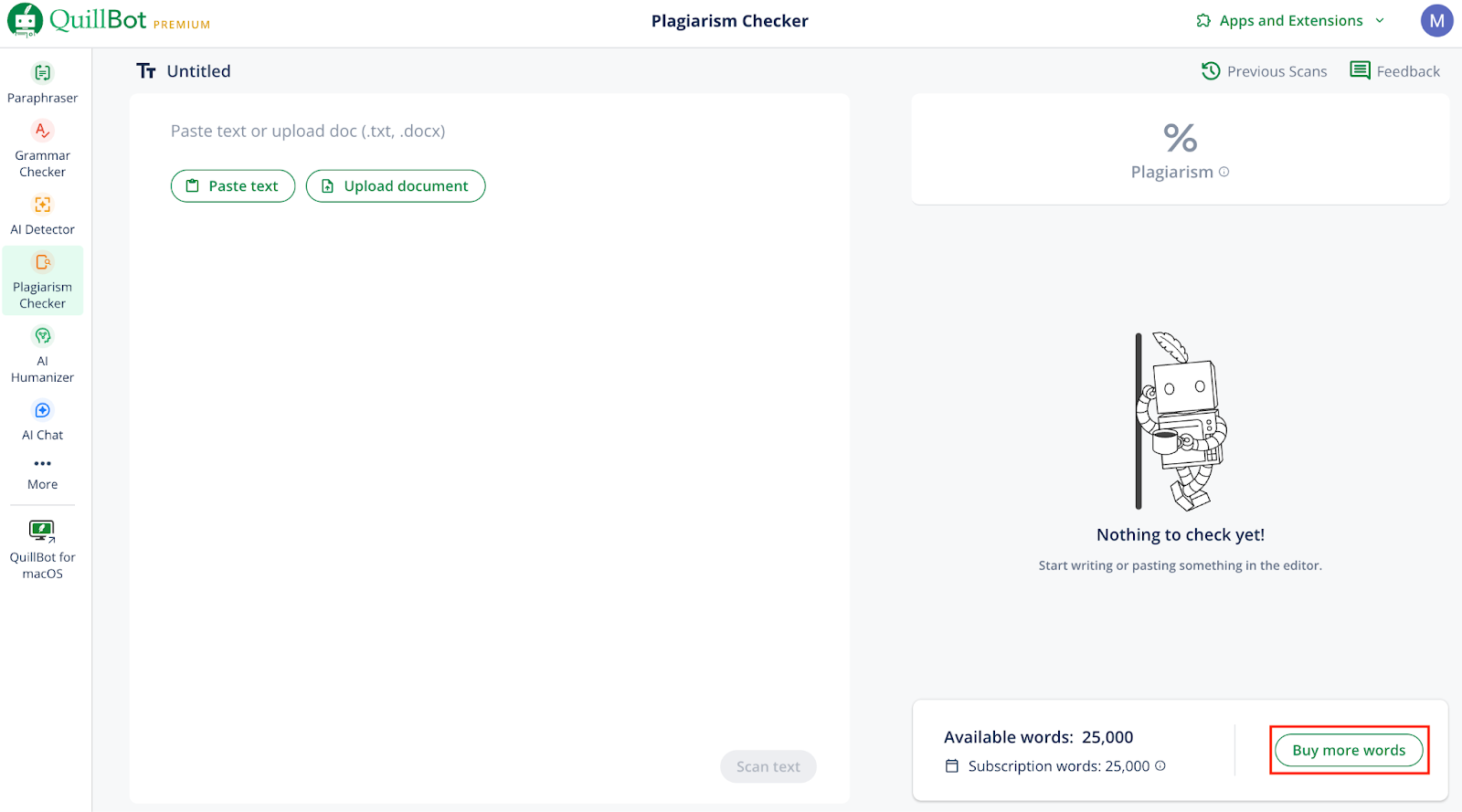Viewport: 1462px width, 812px height.
Task: Click the Scan text button
Action: [x=768, y=767]
